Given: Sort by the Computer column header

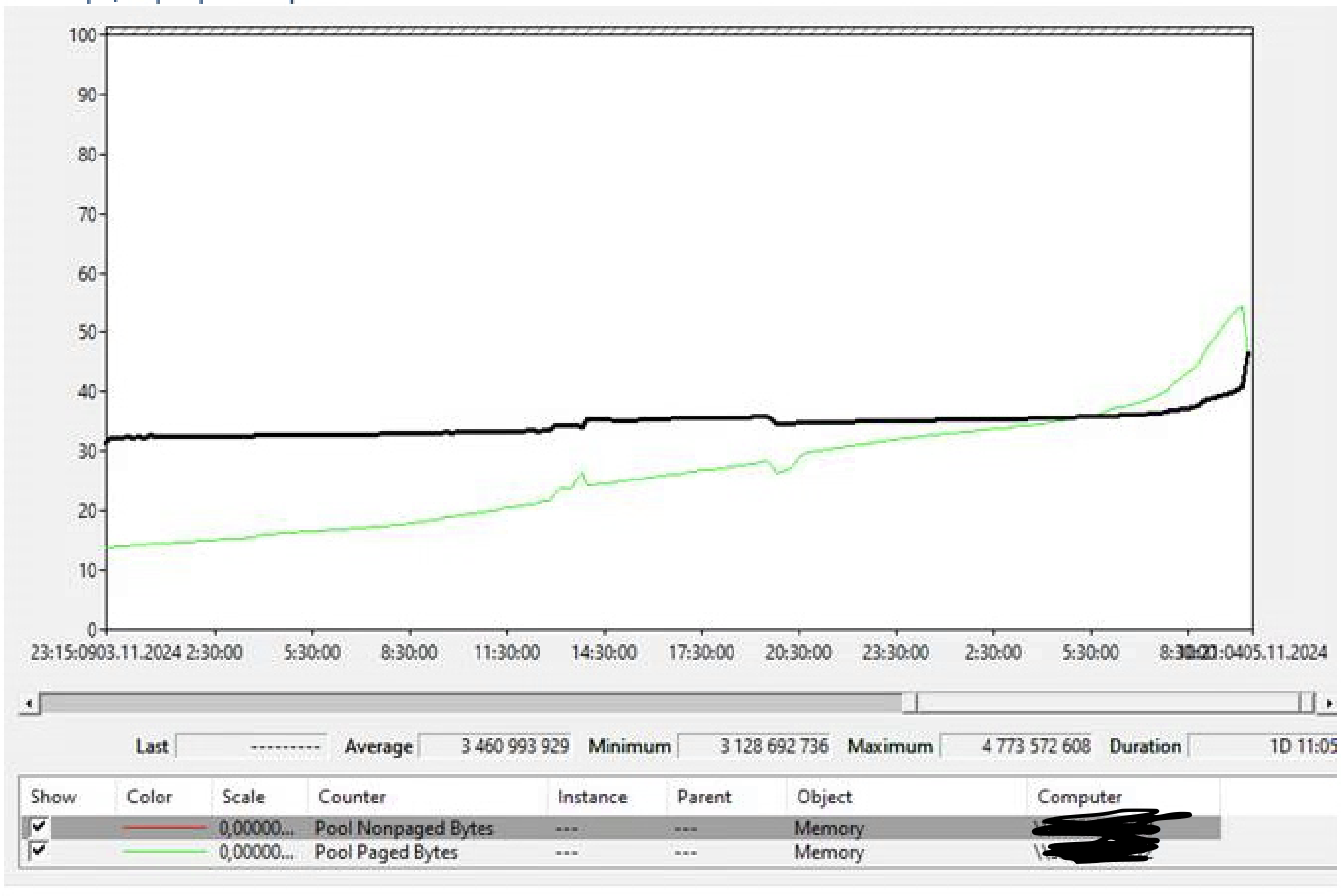Looking at the screenshot, I should (1079, 797).
